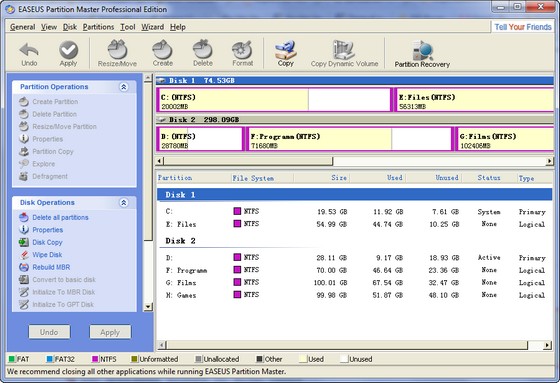Click Delete all partitions
Image resolution: width=560 pixels, height=383 pixels.
pos(54,218)
